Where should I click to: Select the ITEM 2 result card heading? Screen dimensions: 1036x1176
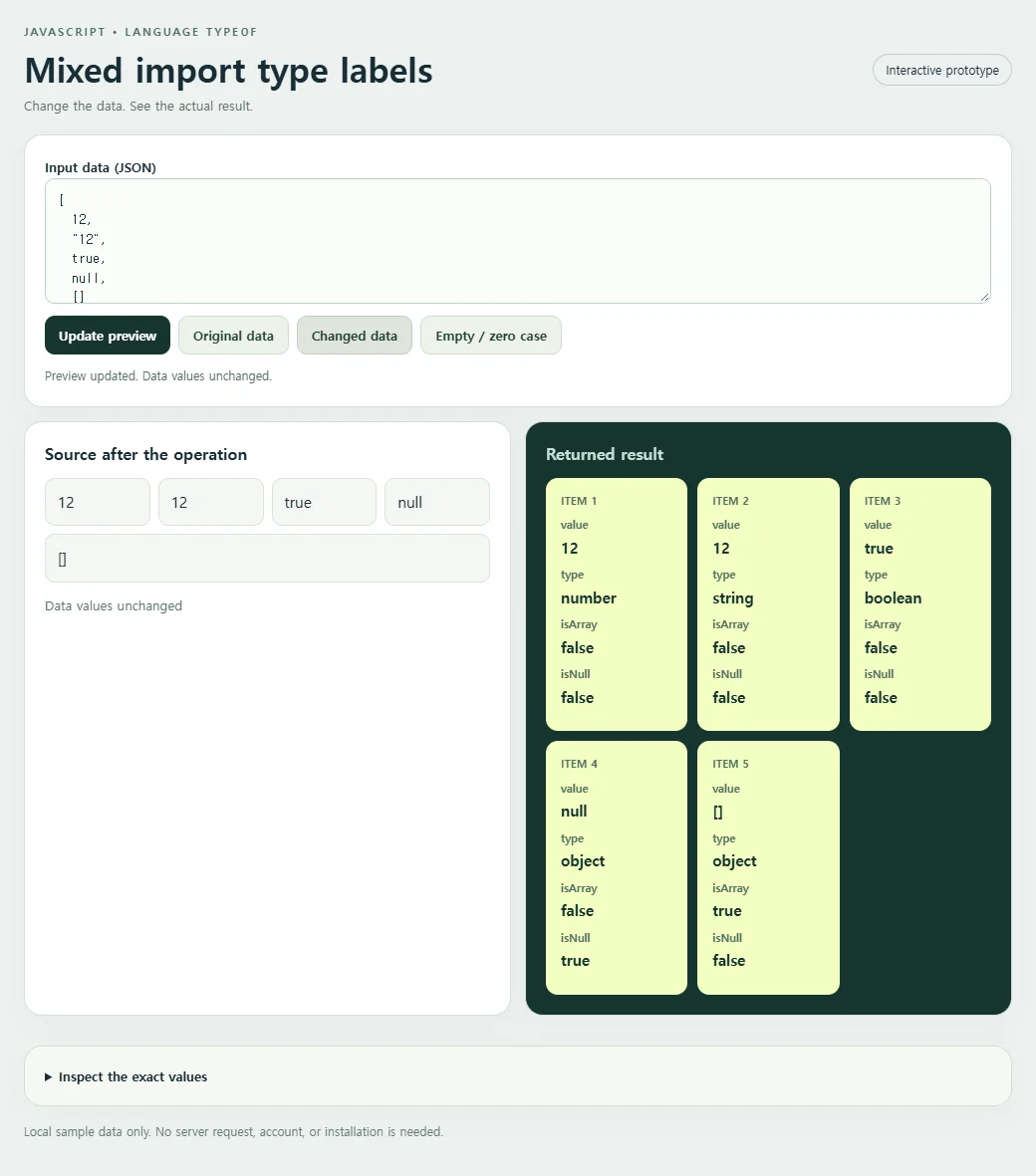[x=730, y=500]
